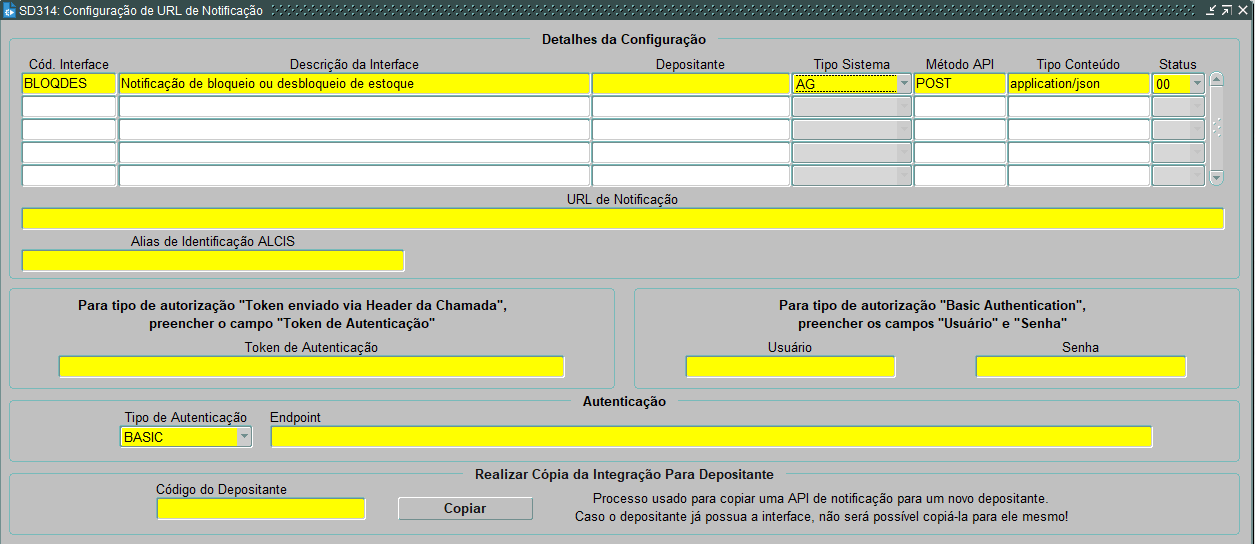Minimize the SD314 configuration window

pyautogui.click(x=1210, y=10)
